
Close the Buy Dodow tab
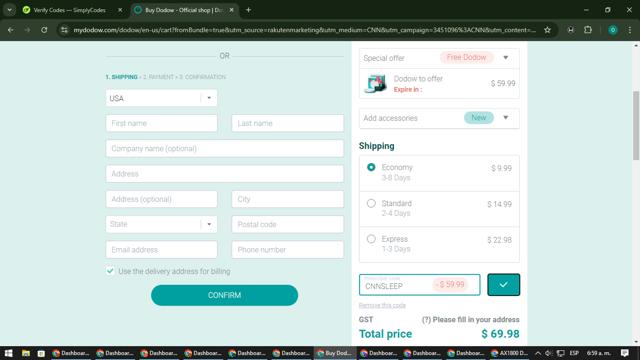click(231, 10)
